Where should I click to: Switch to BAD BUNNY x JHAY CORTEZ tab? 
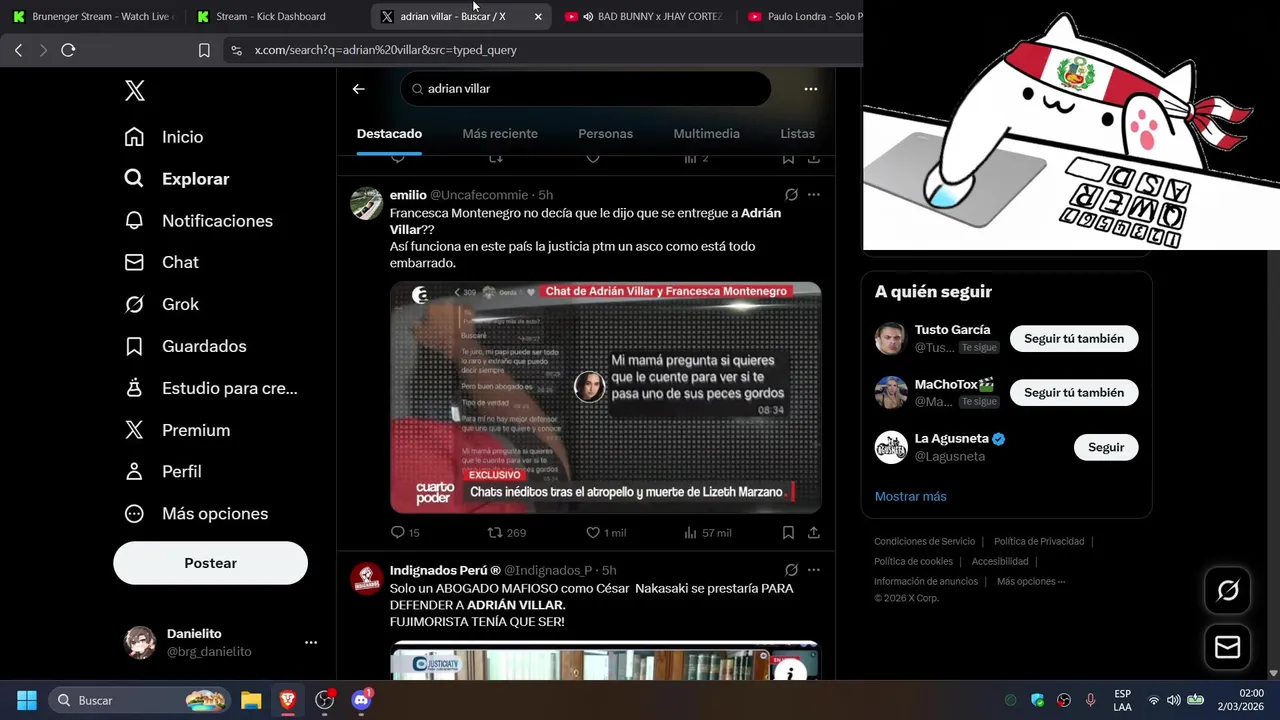645,16
